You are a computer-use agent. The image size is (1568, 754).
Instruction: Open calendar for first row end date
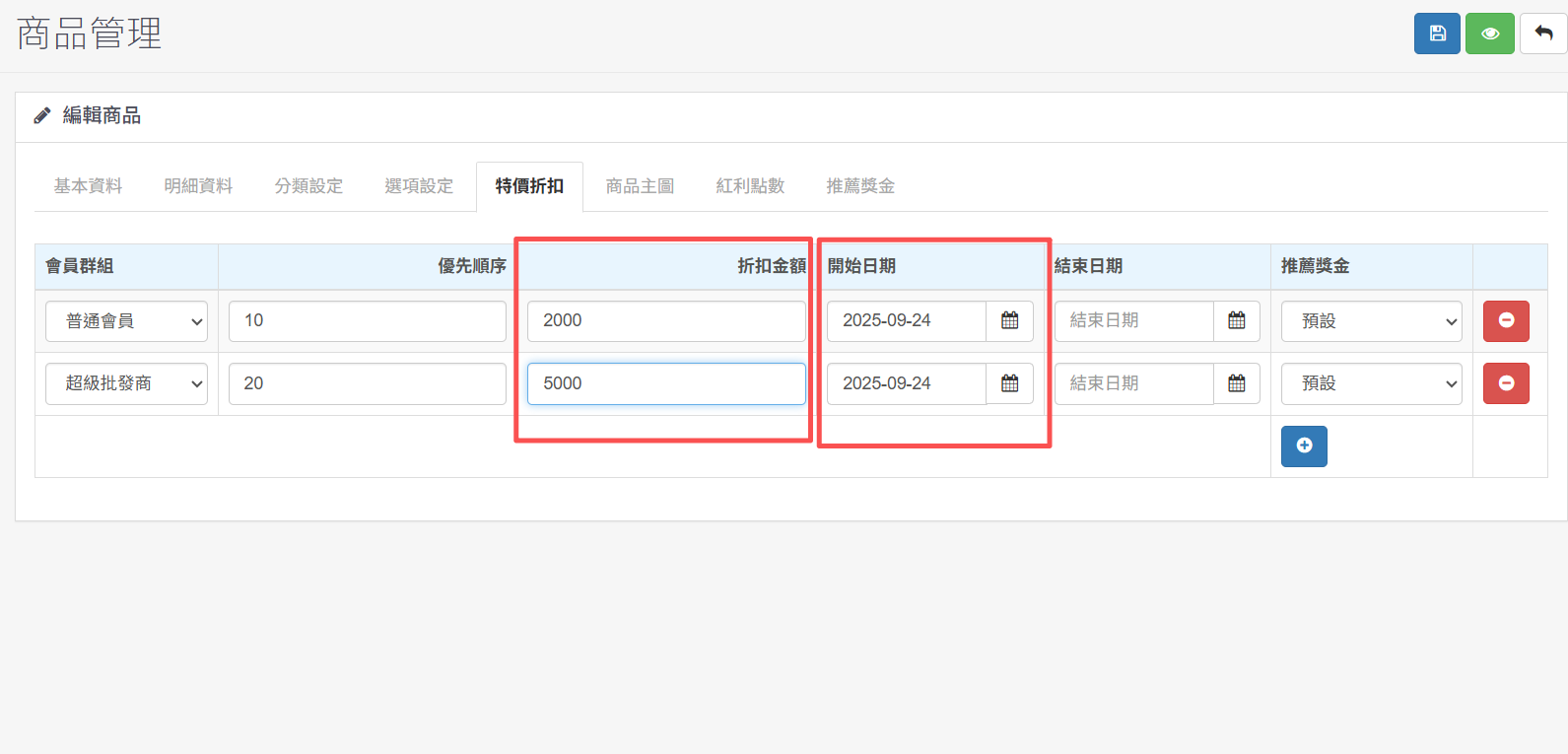[1236, 321]
